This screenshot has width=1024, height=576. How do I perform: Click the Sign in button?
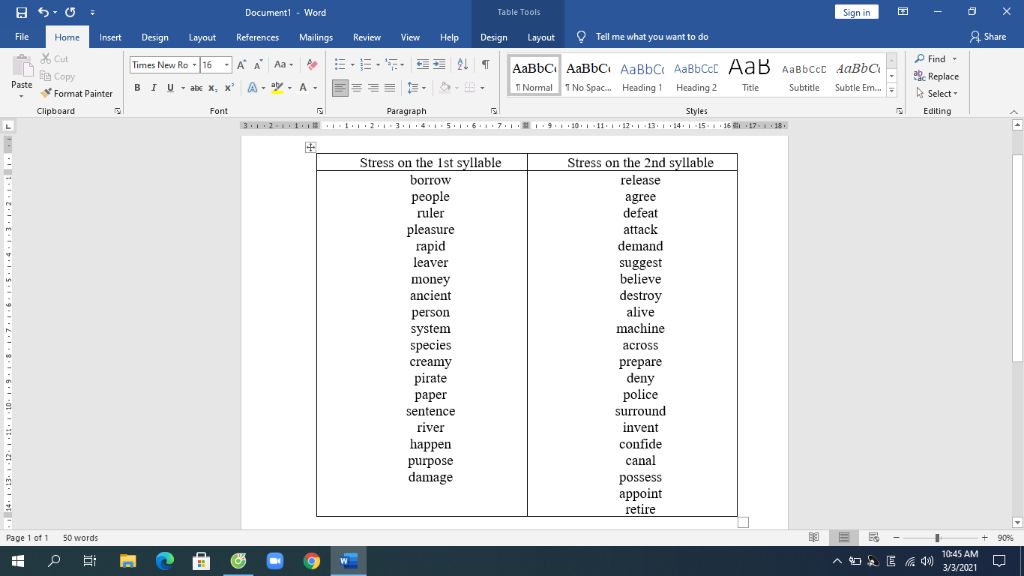point(856,12)
